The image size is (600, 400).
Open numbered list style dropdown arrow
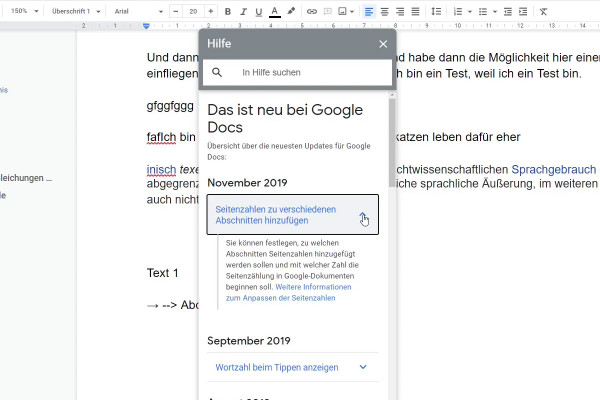pos(470,12)
